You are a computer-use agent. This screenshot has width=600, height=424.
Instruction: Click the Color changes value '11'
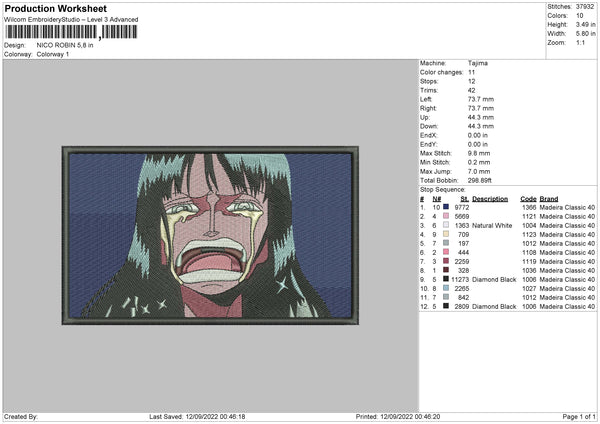click(x=471, y=72)
